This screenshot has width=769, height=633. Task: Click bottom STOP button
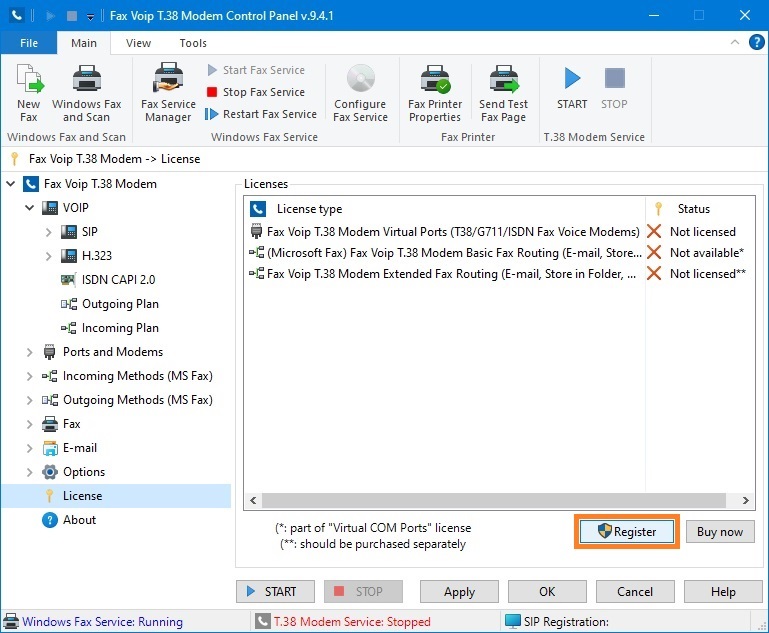363,591
